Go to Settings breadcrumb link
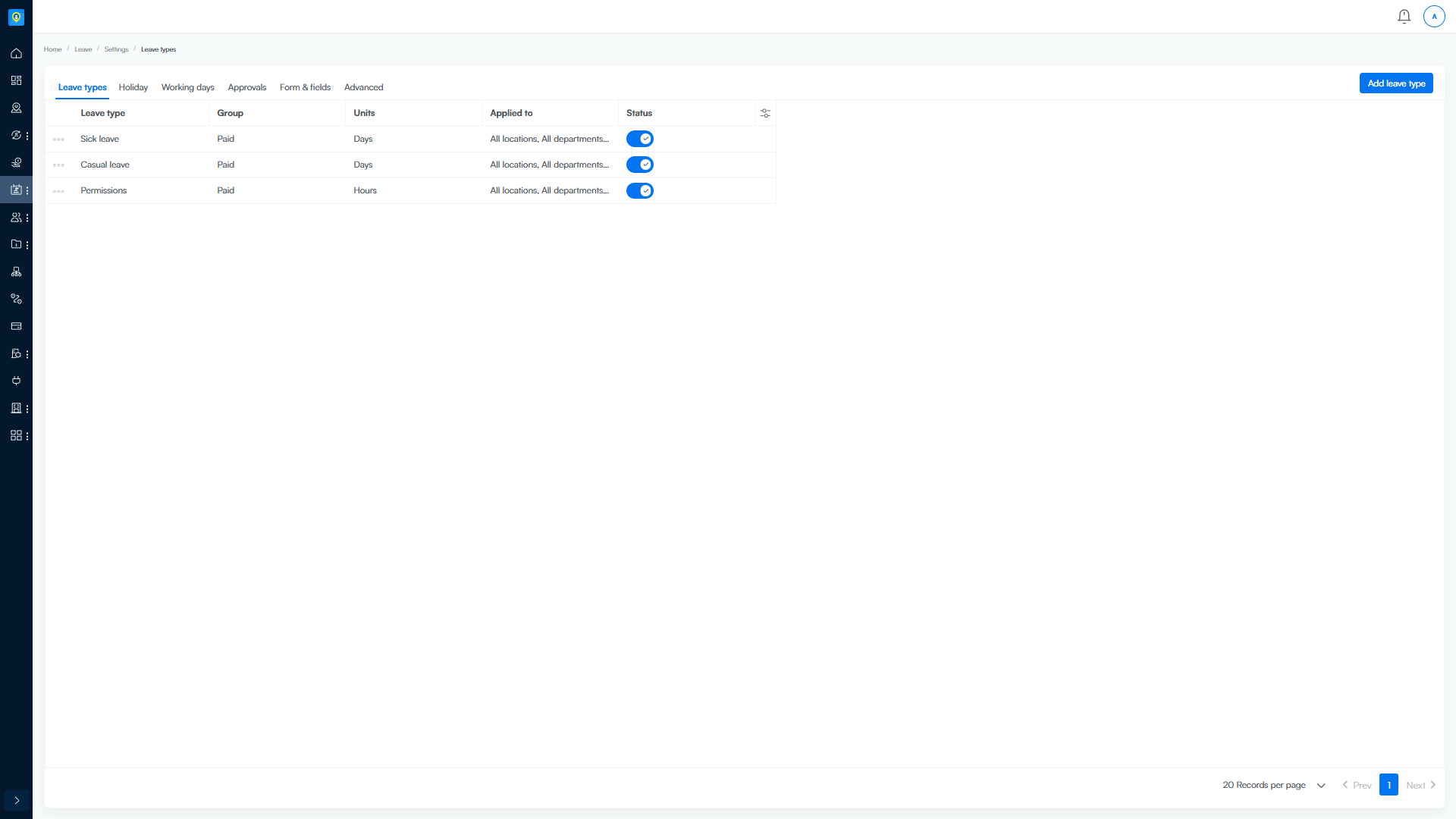 coord(116,49)
